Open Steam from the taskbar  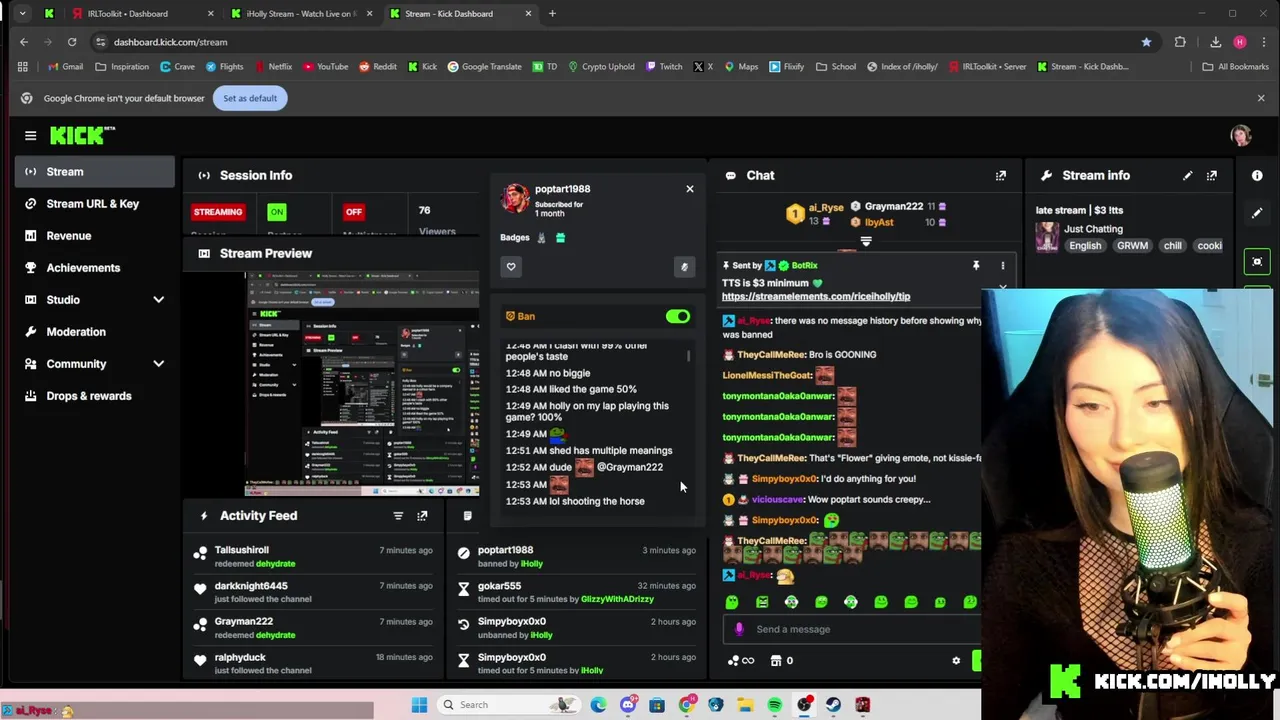coord(833,705)
